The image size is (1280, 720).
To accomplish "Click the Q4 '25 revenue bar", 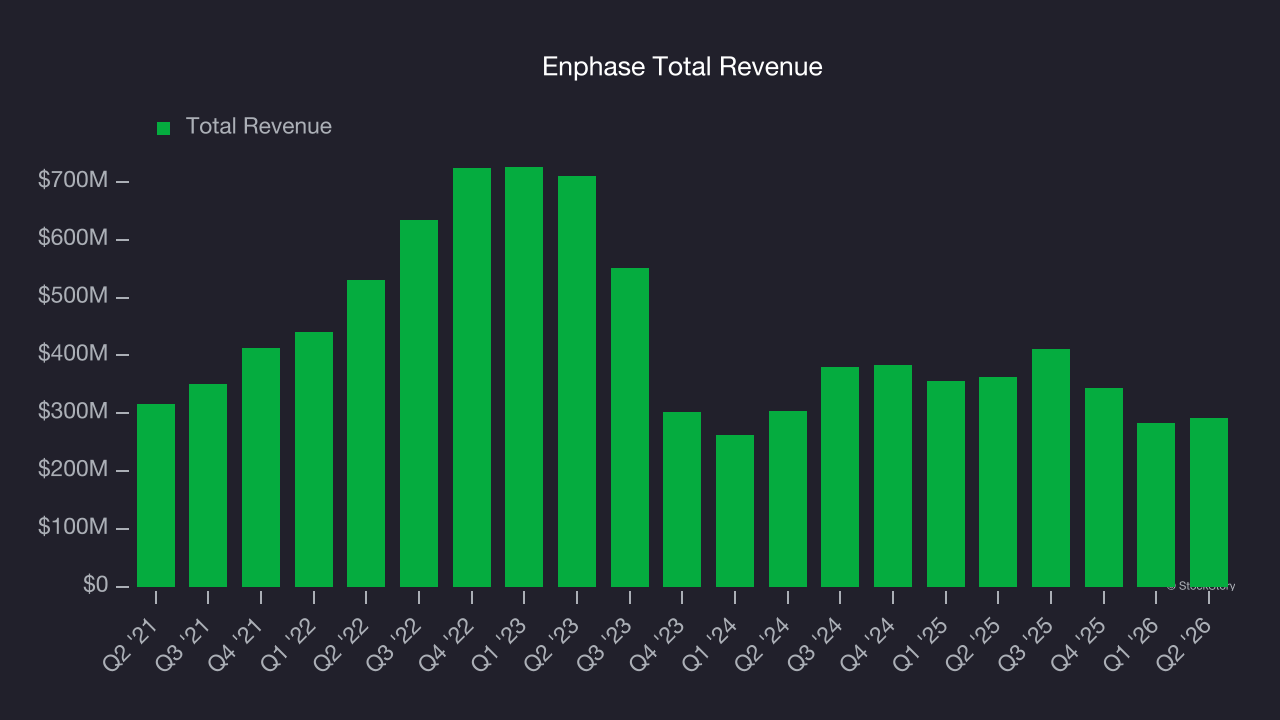I will pos(1104,487).
